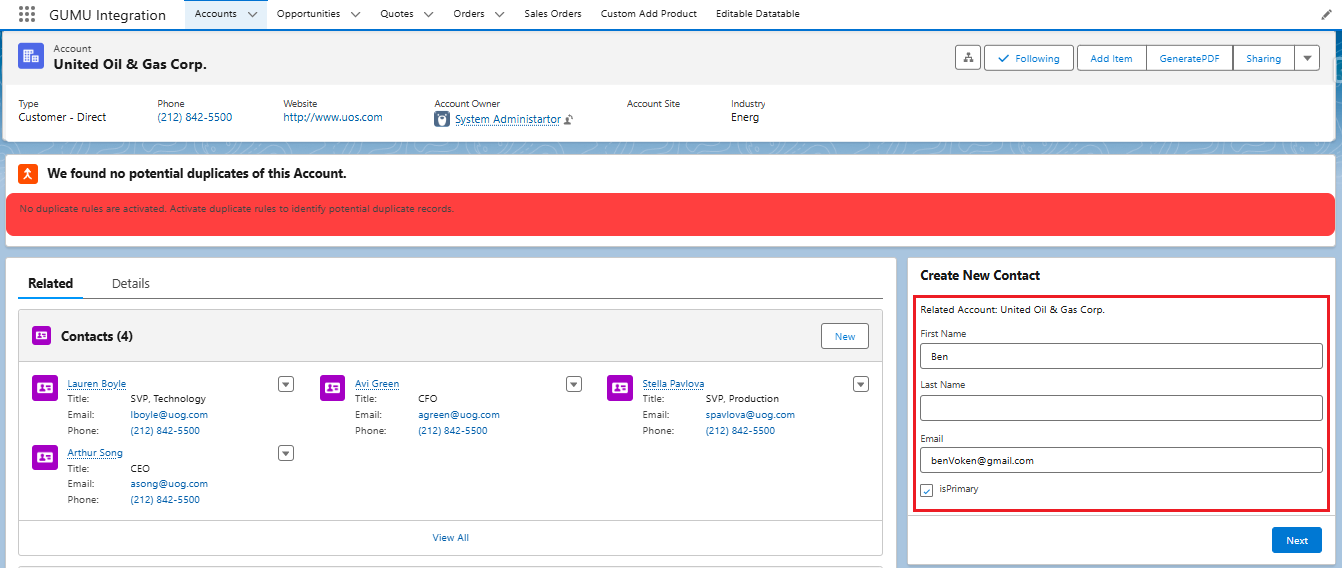This screenshot has width=1342, height=568.
Task: View account hierarchy icon
Action: (968, 58)
